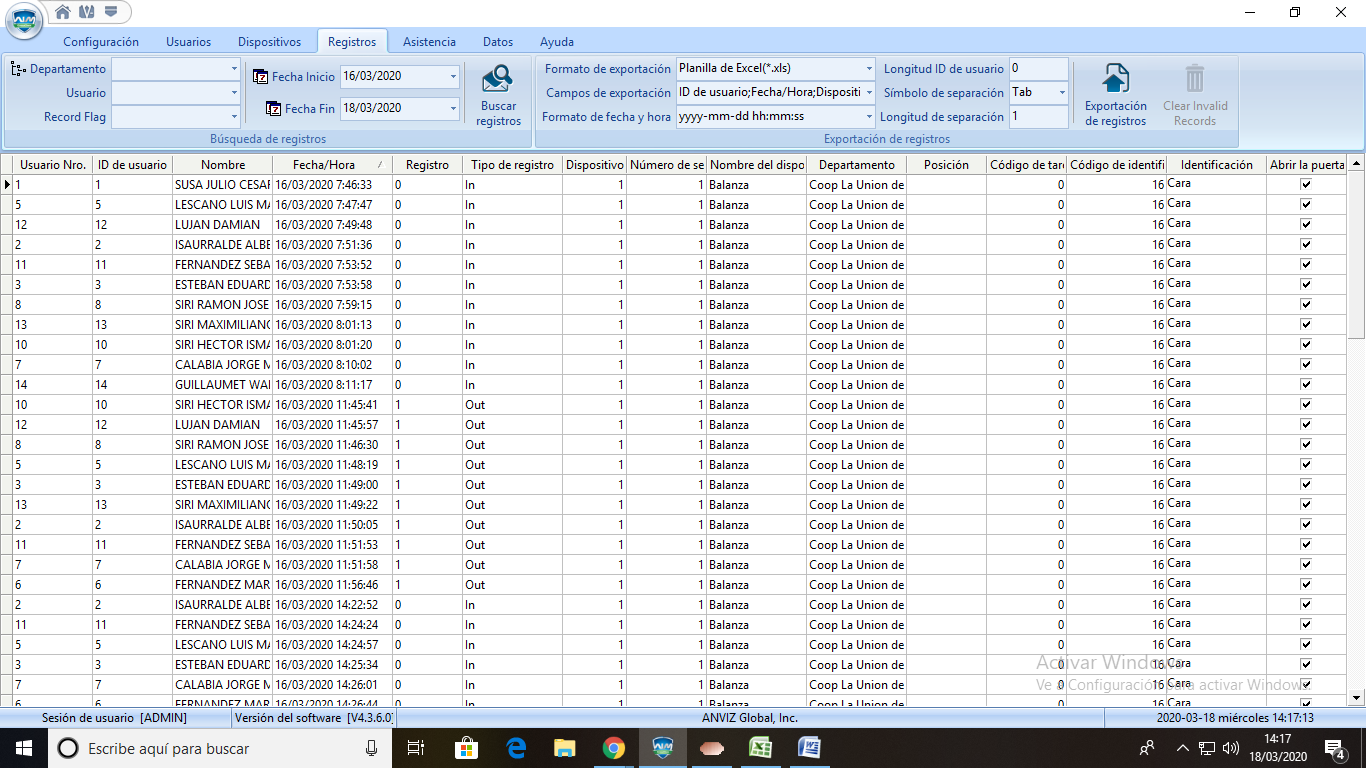1366x768 pixels.
Task: Toggle Abrir la puerta for LUJAN 7:49:48 row
Action: 1306,225
